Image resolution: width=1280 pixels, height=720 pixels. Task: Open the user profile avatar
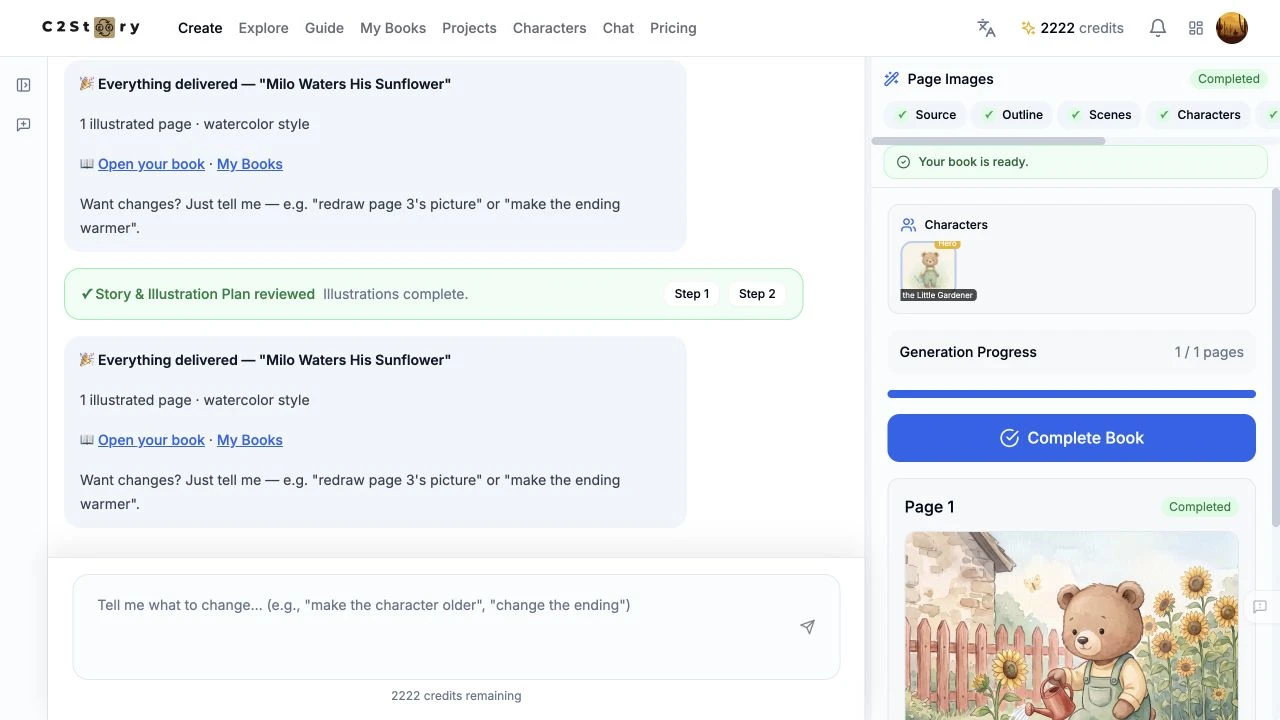(1232, 28)
